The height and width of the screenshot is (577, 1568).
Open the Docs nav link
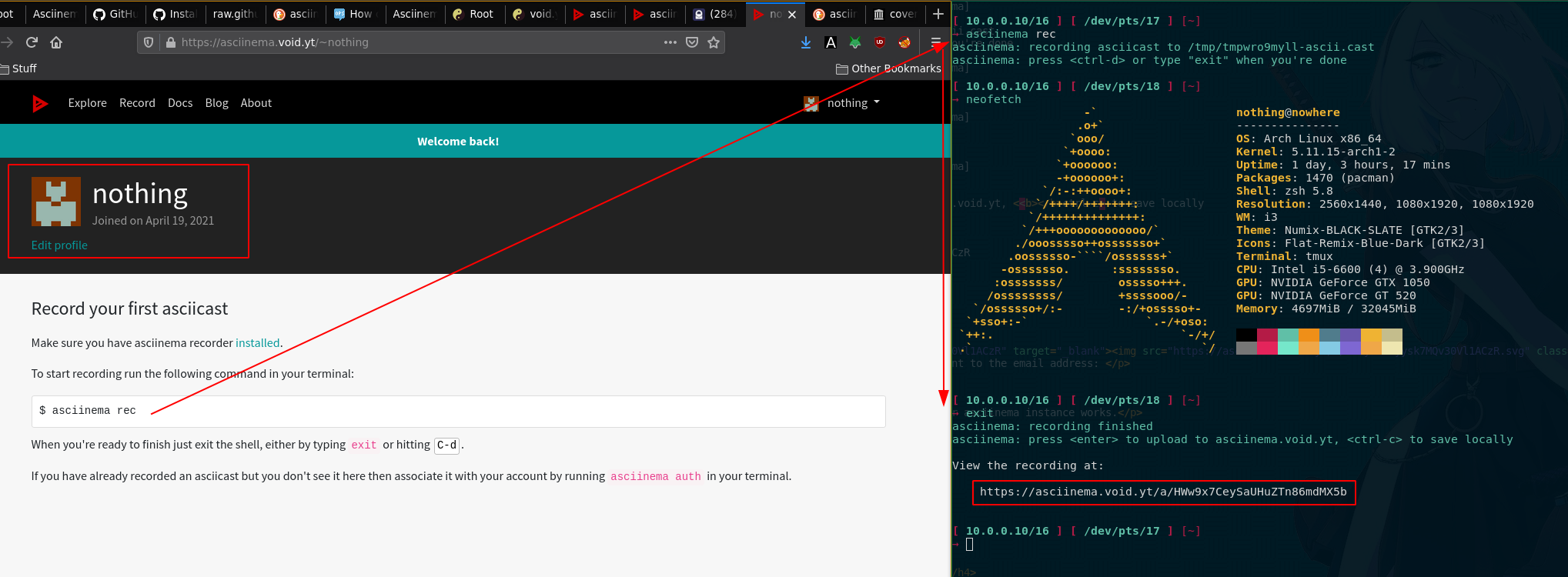click(180, 103)
